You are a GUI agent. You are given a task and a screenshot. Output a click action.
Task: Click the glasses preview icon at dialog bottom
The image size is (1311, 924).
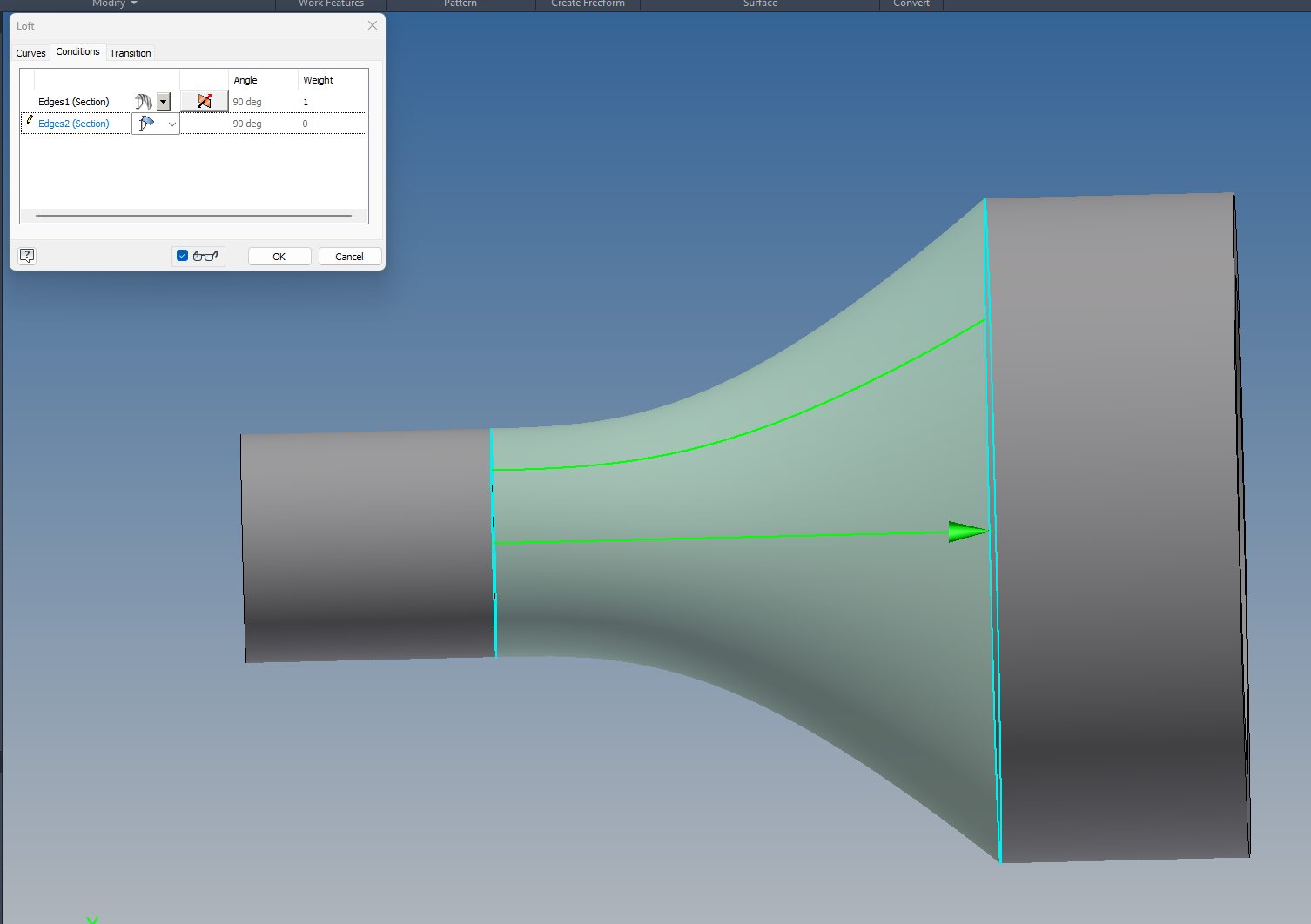tap(205, 255)
